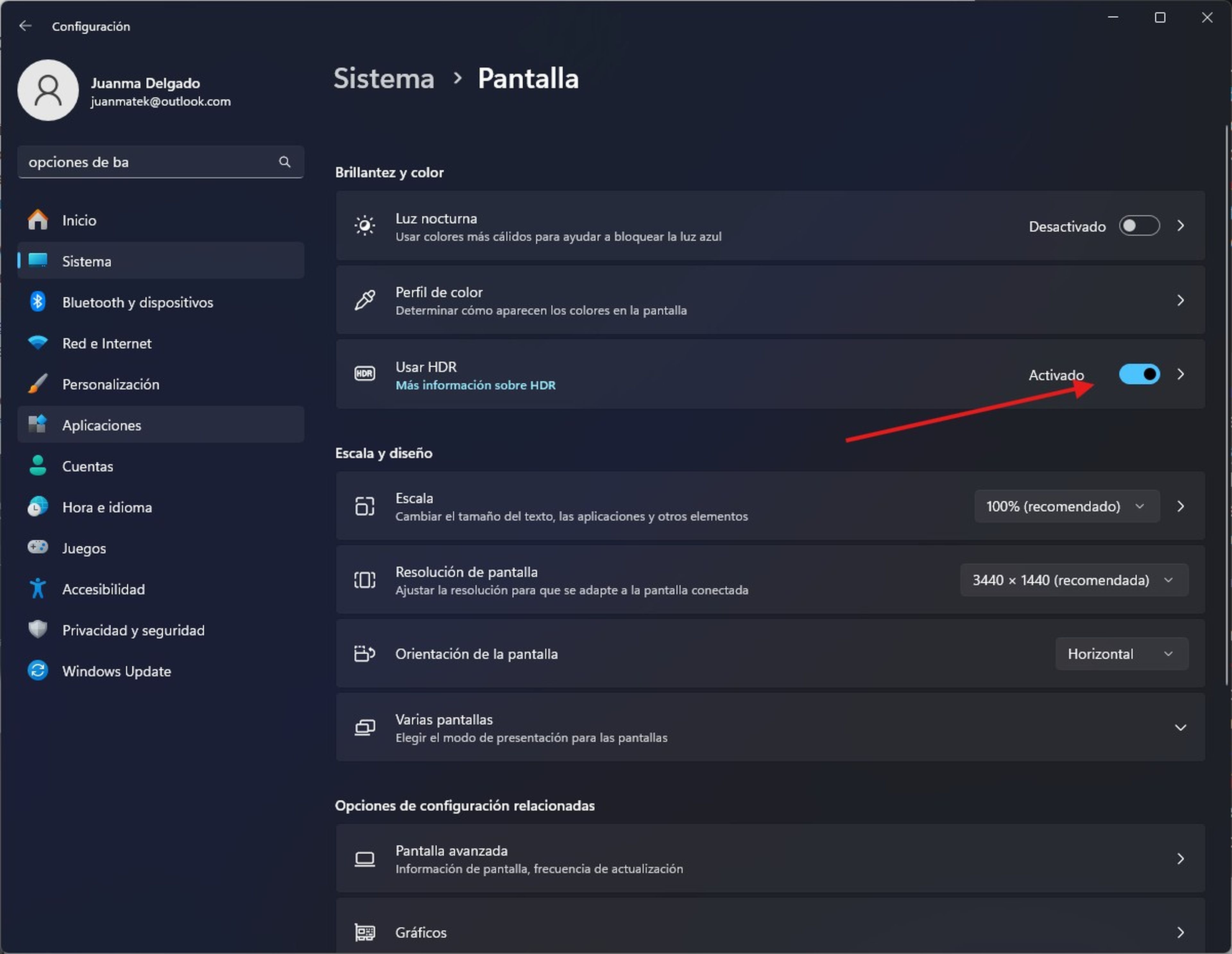Click the paintbrush Personalización icon
Image resolution: width=1232 pixels, height=954 pixels.
pyautogui.click(x=38, y=384)
